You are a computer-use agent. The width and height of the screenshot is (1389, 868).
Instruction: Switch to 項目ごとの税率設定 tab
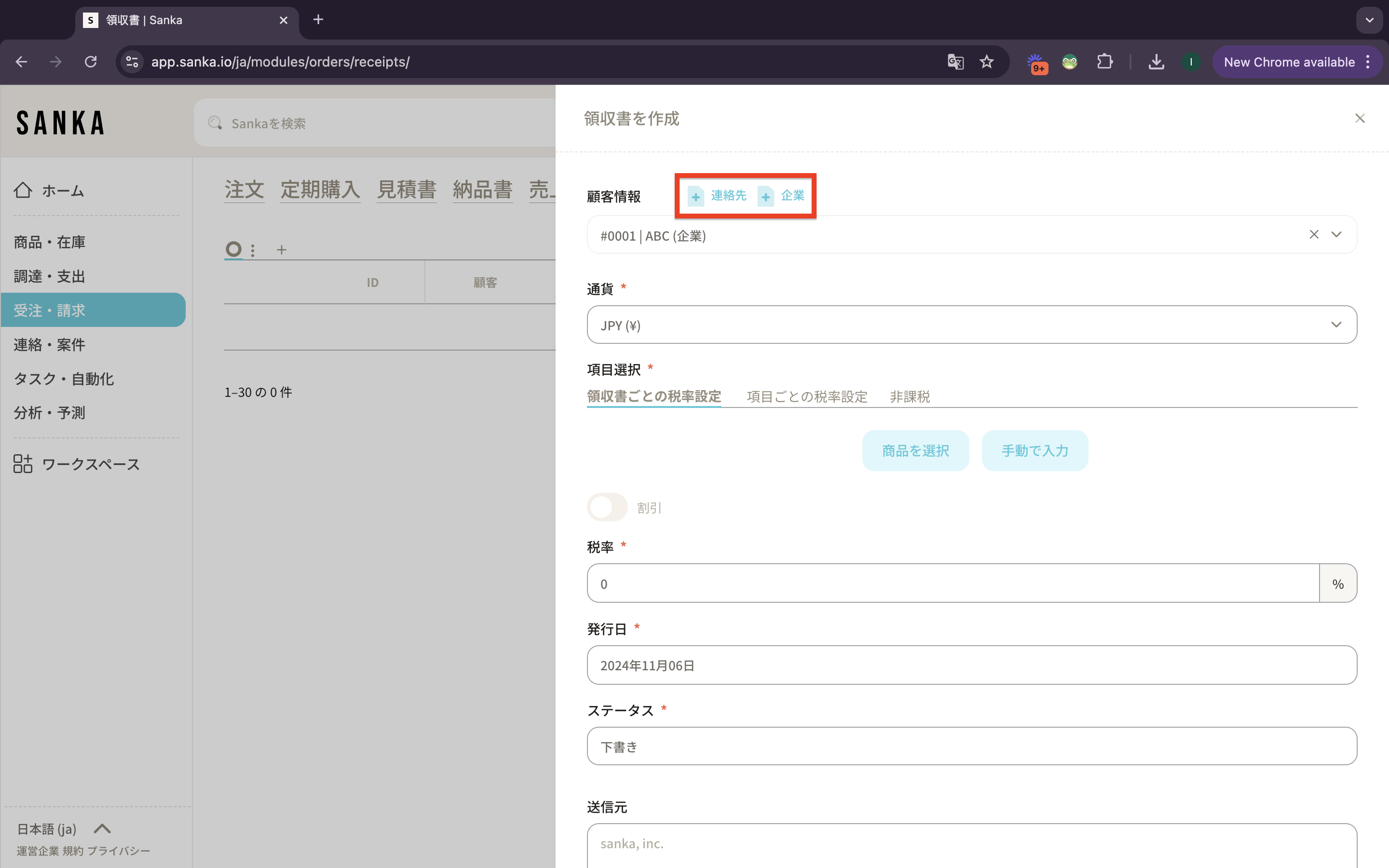pyautogui.click(x=806, y=397)
